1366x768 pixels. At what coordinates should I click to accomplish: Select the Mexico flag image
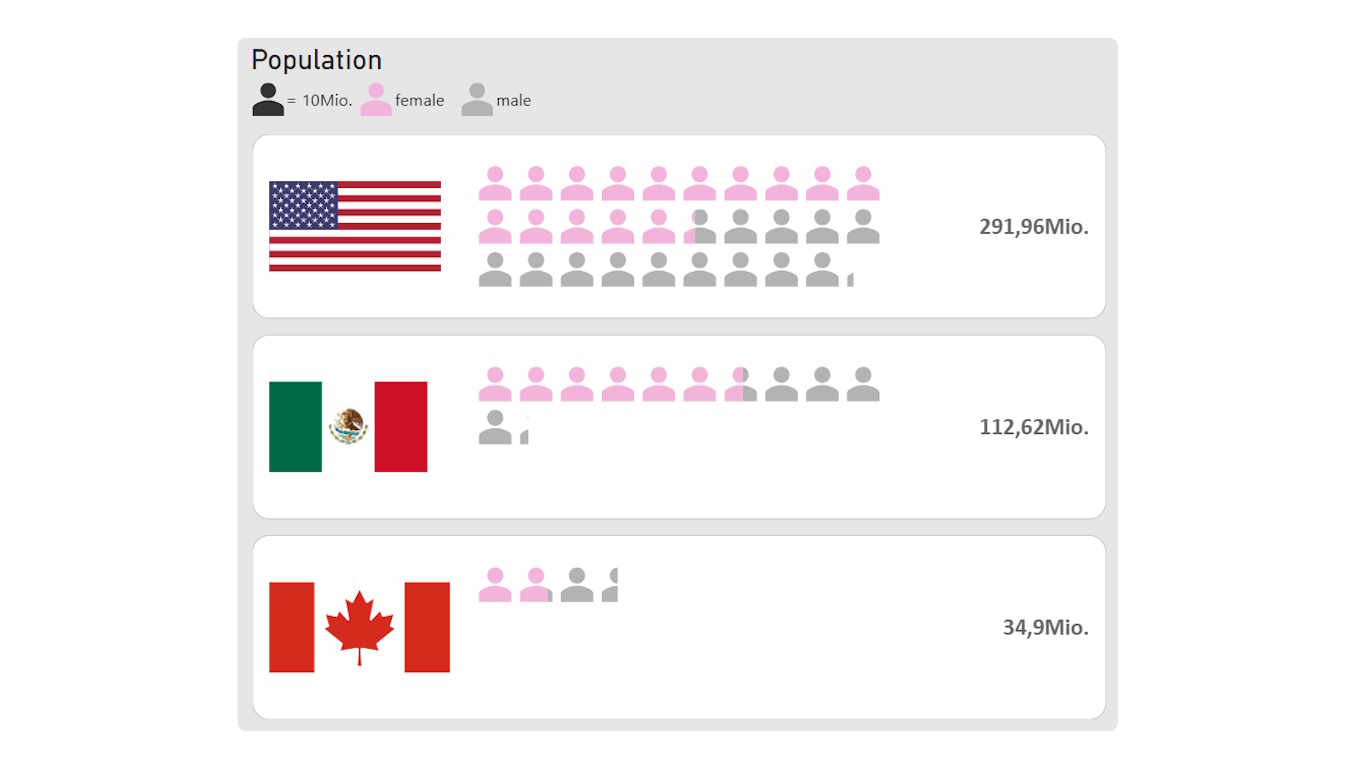point(348,427)
